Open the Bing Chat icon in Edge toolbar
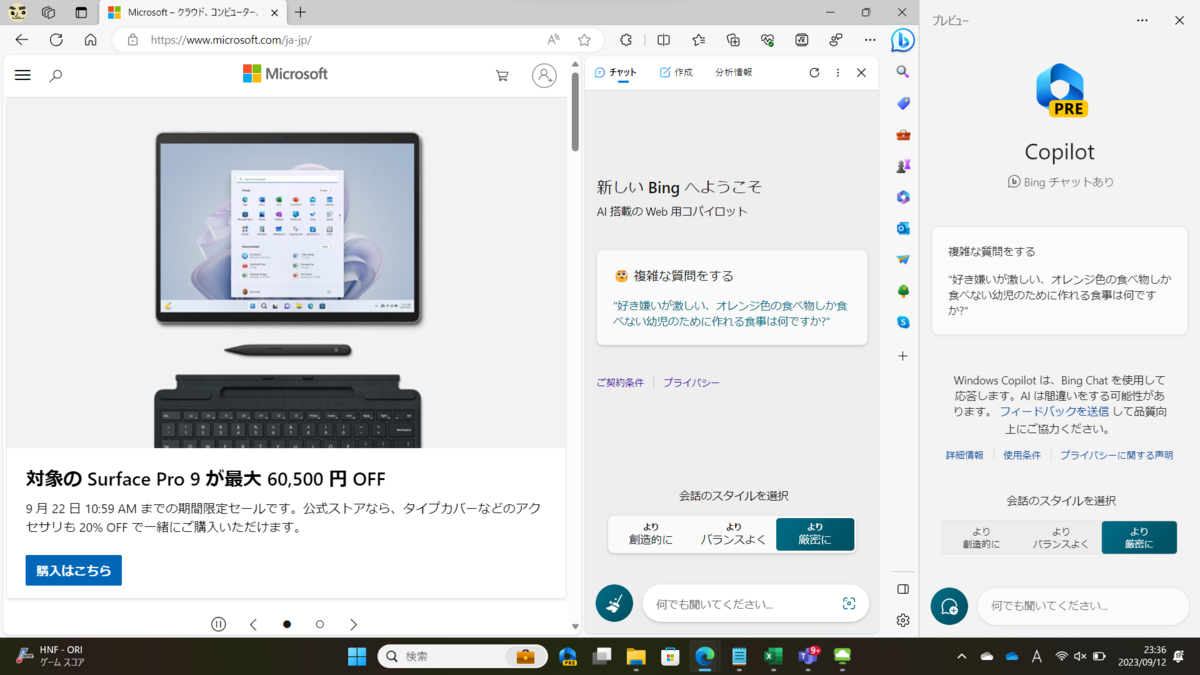The height and width of the screenshot is (675, 1200). [903, 40]
